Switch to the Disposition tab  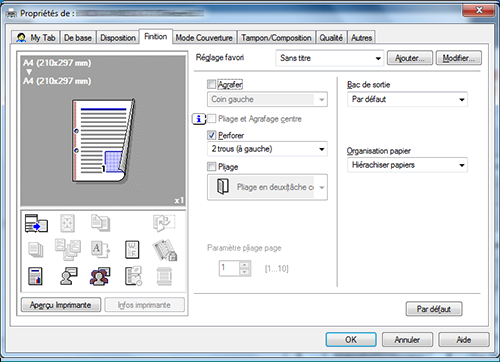coord(118,38)
